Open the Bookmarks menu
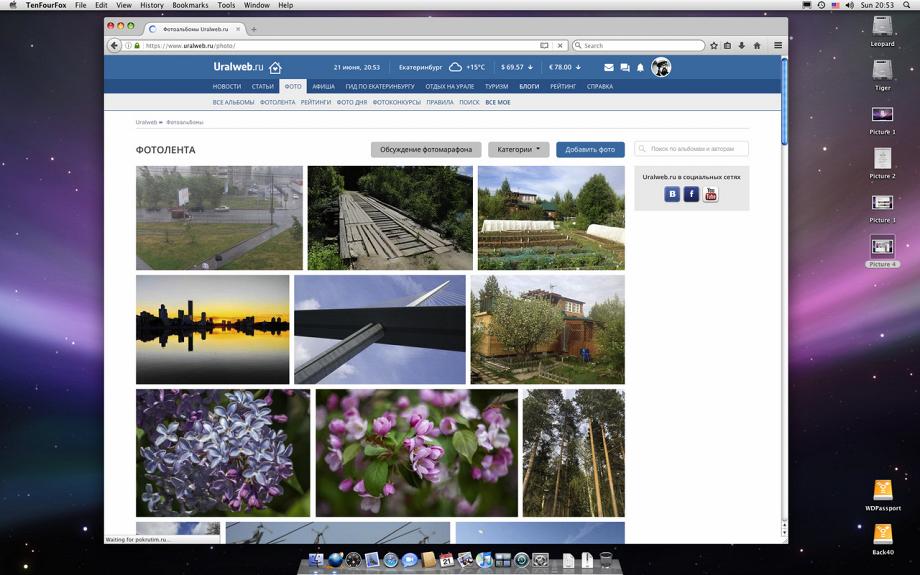This screenshot has height=575, width=920. tap(190, 5)
